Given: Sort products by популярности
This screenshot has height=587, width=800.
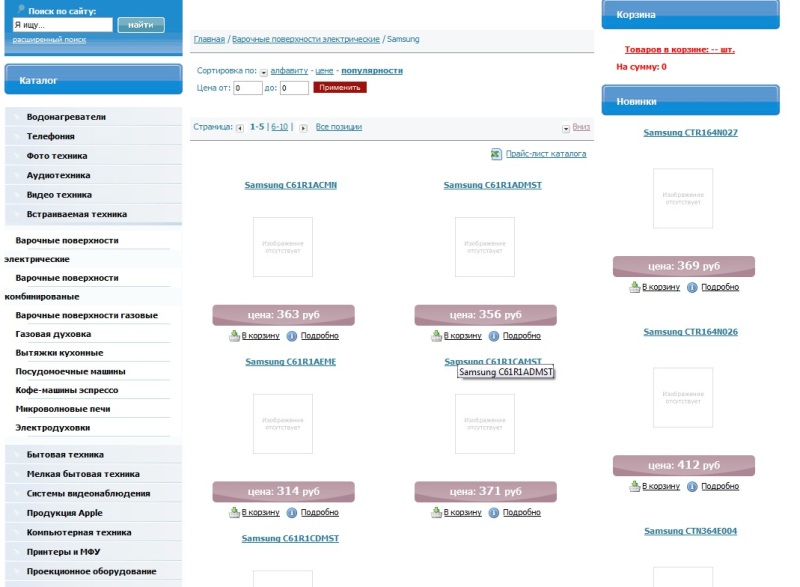Looking at the screenshot, I should click(372, 71).
